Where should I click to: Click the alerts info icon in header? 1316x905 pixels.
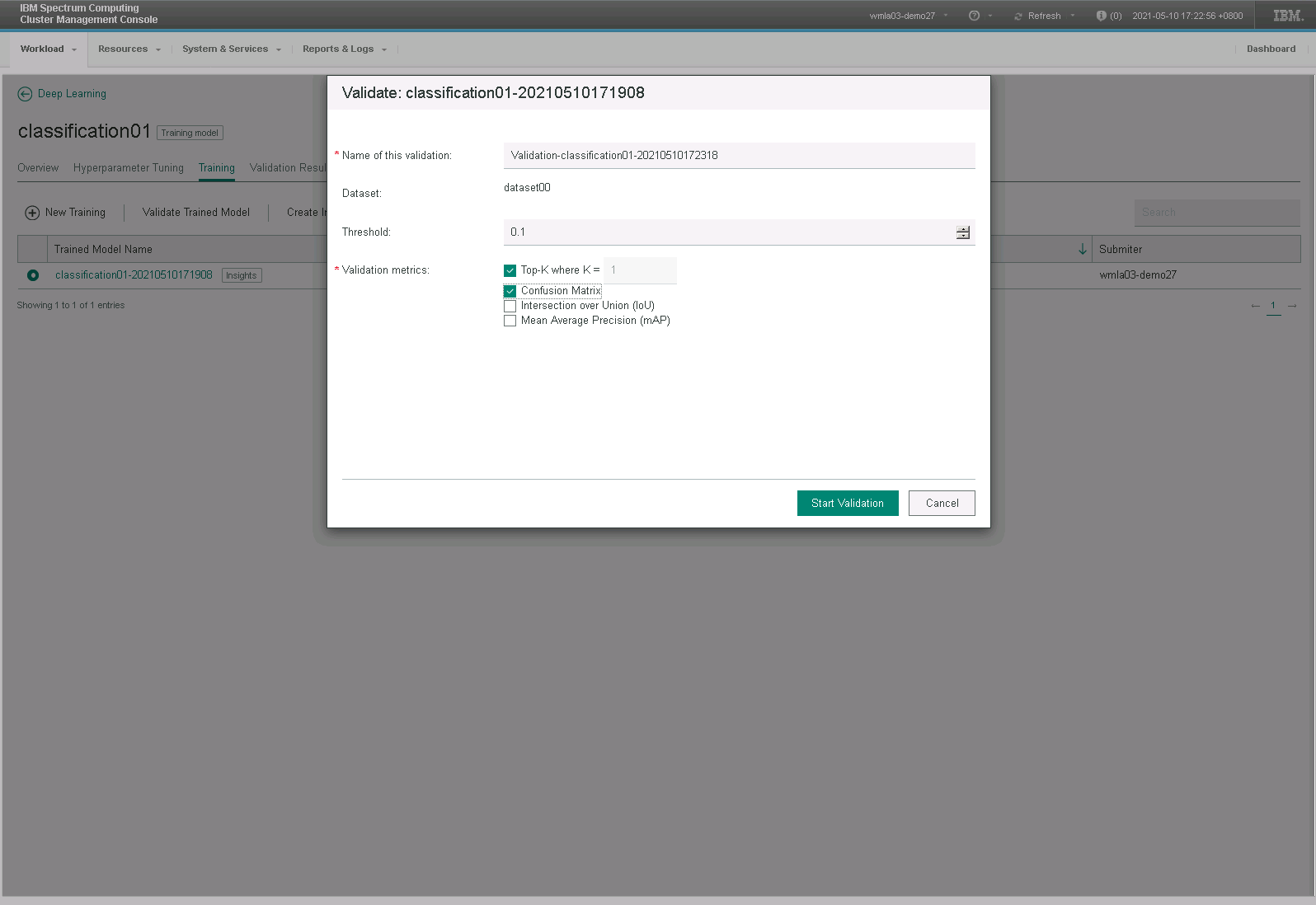(x=1101, y=16)
